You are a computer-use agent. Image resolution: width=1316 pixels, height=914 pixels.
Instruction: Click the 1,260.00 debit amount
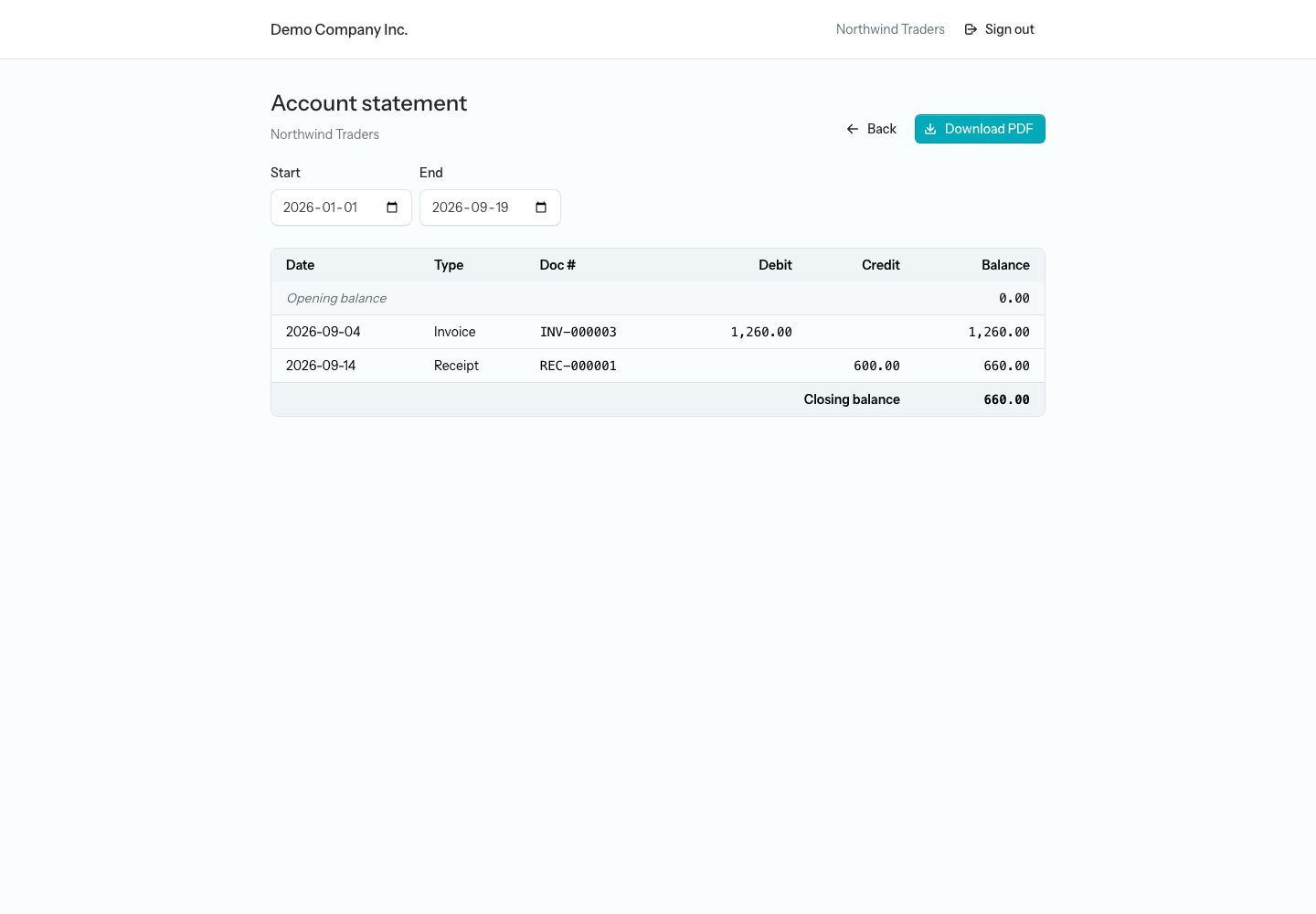click(x=761, y=332)
